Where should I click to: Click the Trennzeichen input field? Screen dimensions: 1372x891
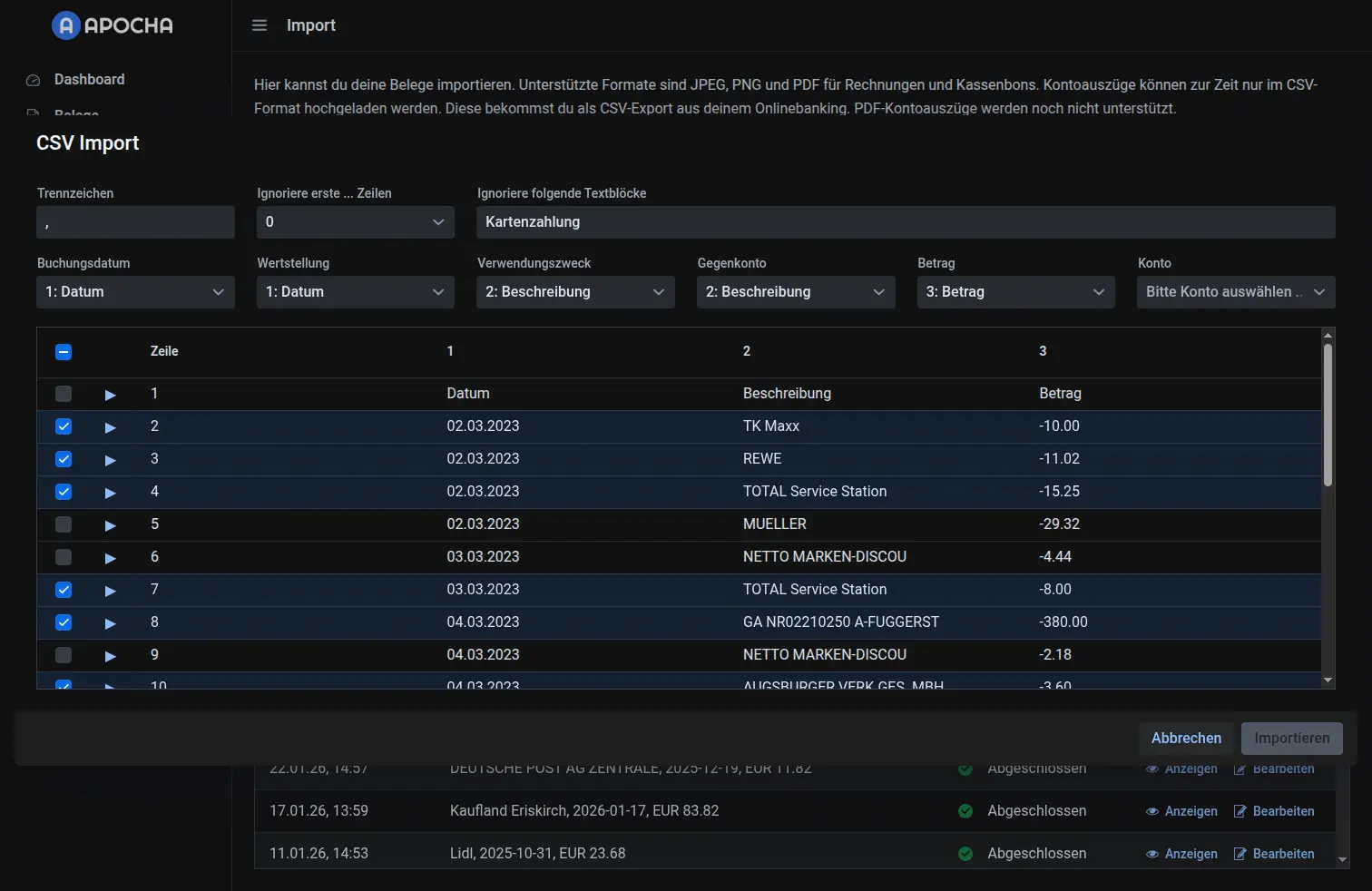coord(134,221)
